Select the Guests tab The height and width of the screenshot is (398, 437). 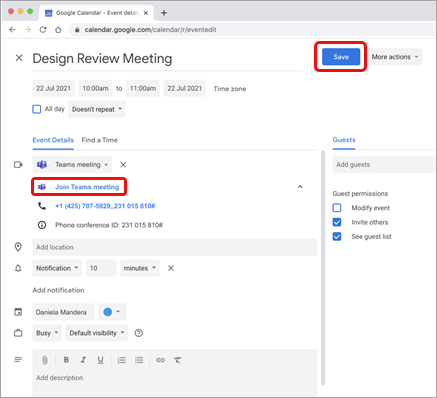coord(344,140)
